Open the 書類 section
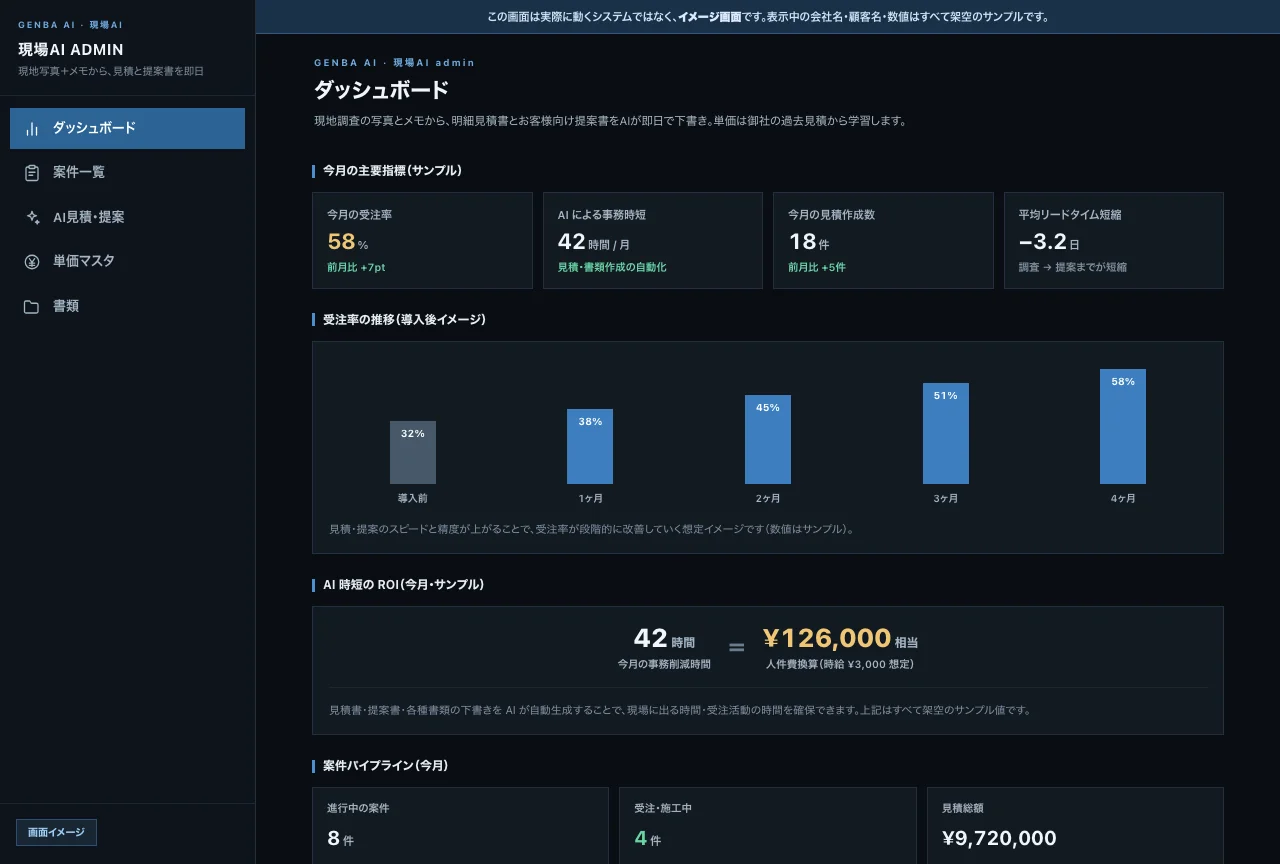The image size is (1280, 864). point(127,306)
